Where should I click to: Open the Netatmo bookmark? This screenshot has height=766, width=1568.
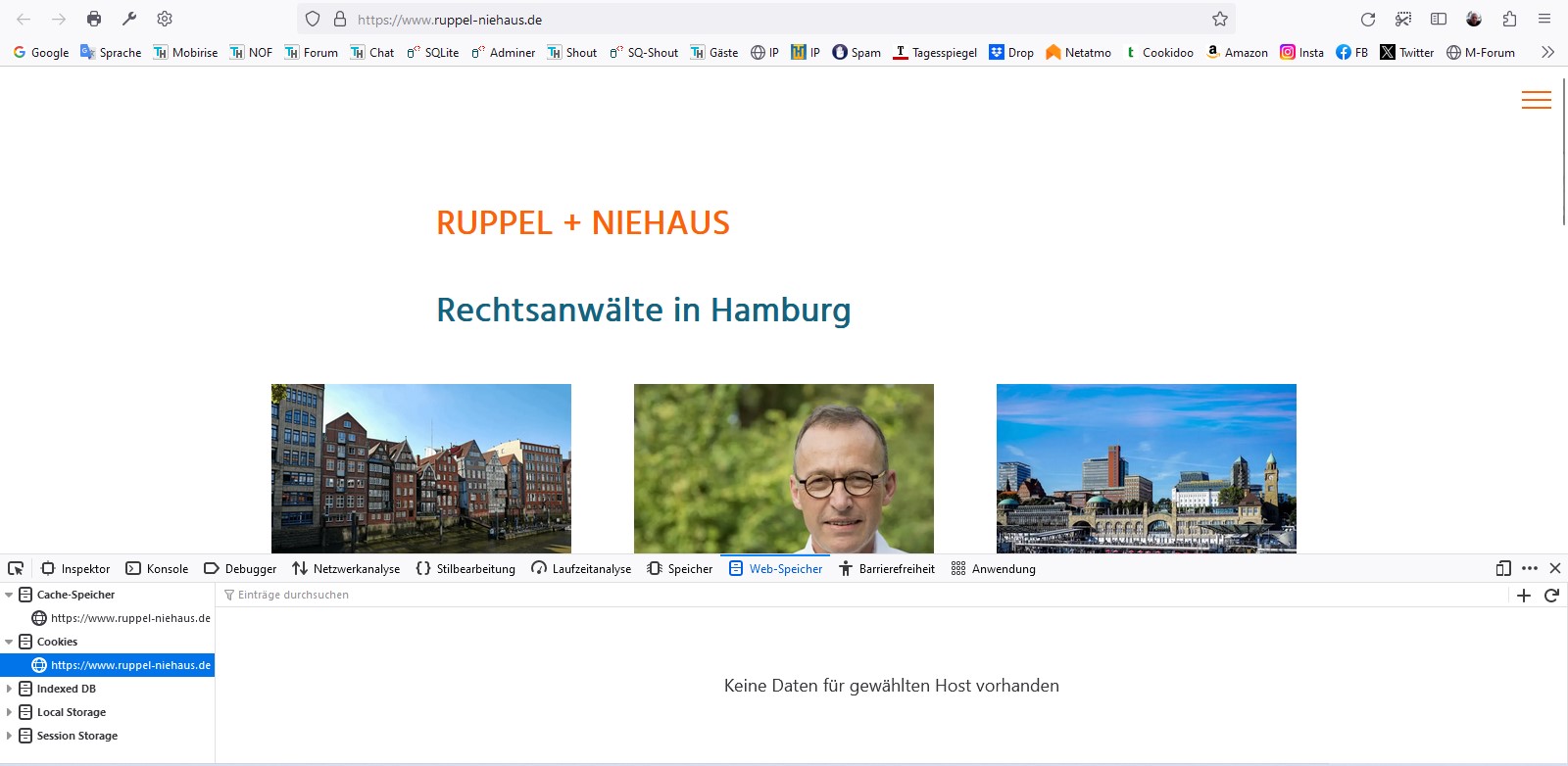1078,53
